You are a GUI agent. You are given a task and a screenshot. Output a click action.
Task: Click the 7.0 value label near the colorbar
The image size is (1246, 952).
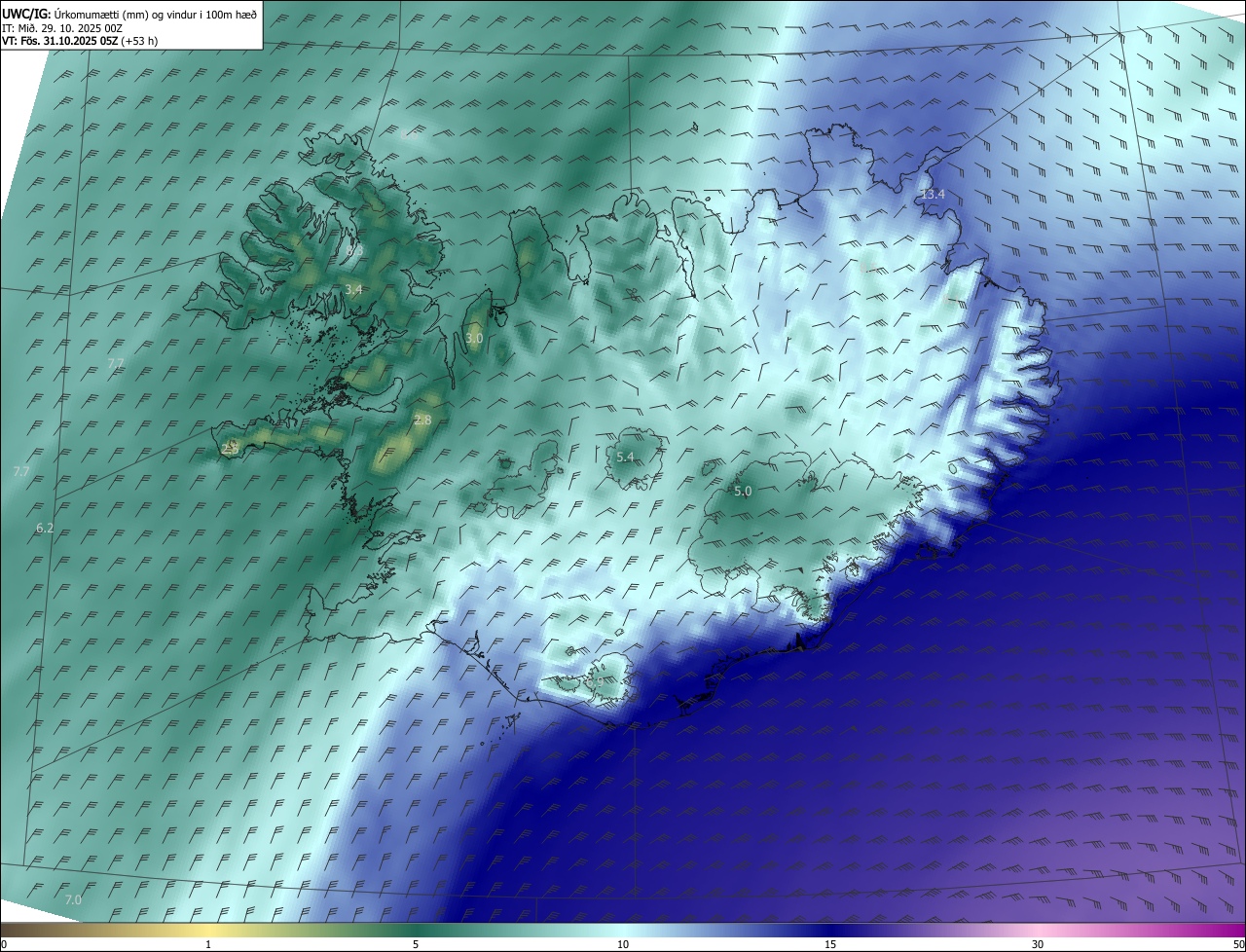coord(73,899)
